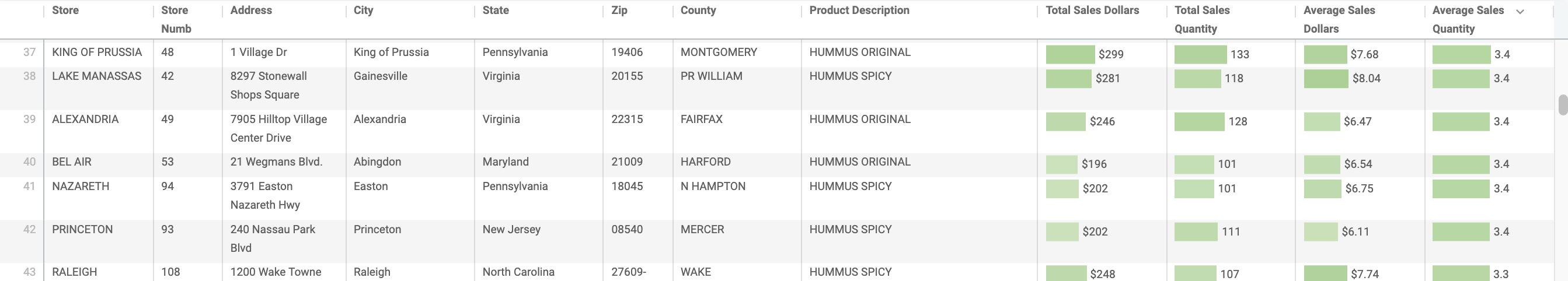Viewport: 1568px width, 281px height.
Task: Select the $8.04 average sales dollars cell
Action: point(1359,79)
